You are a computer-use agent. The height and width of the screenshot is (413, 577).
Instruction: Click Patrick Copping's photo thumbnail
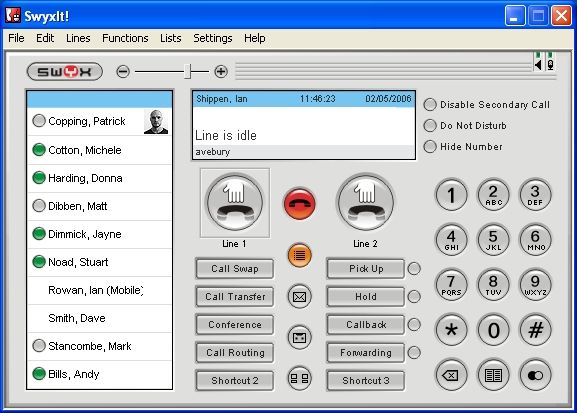(156, 121)
